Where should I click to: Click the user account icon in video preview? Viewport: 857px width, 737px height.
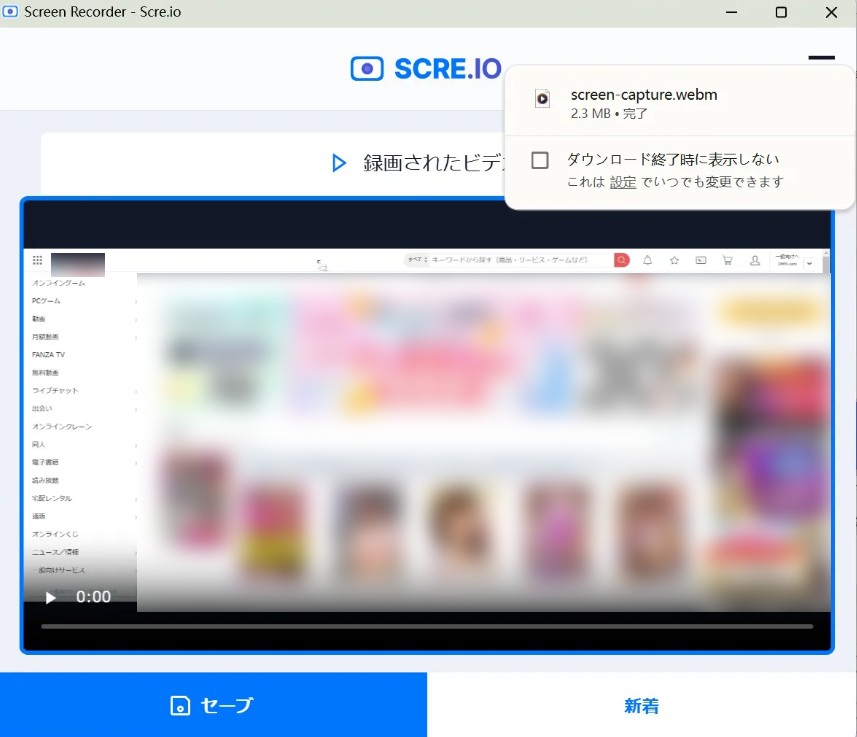(754, 260)
